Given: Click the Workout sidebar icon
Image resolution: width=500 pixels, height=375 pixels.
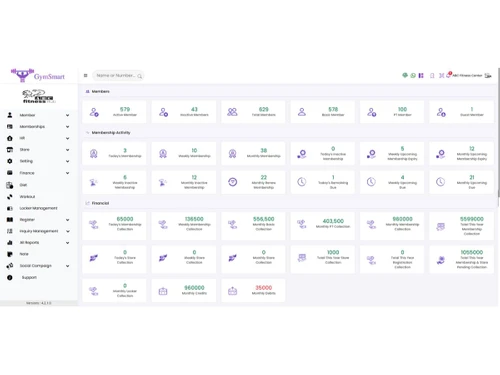Looking at the screenshot, I should (x=10, y=197).
